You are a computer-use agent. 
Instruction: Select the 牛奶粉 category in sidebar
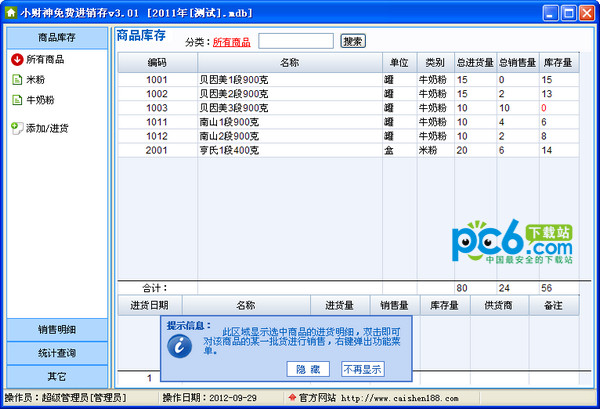tap(40, 100)
